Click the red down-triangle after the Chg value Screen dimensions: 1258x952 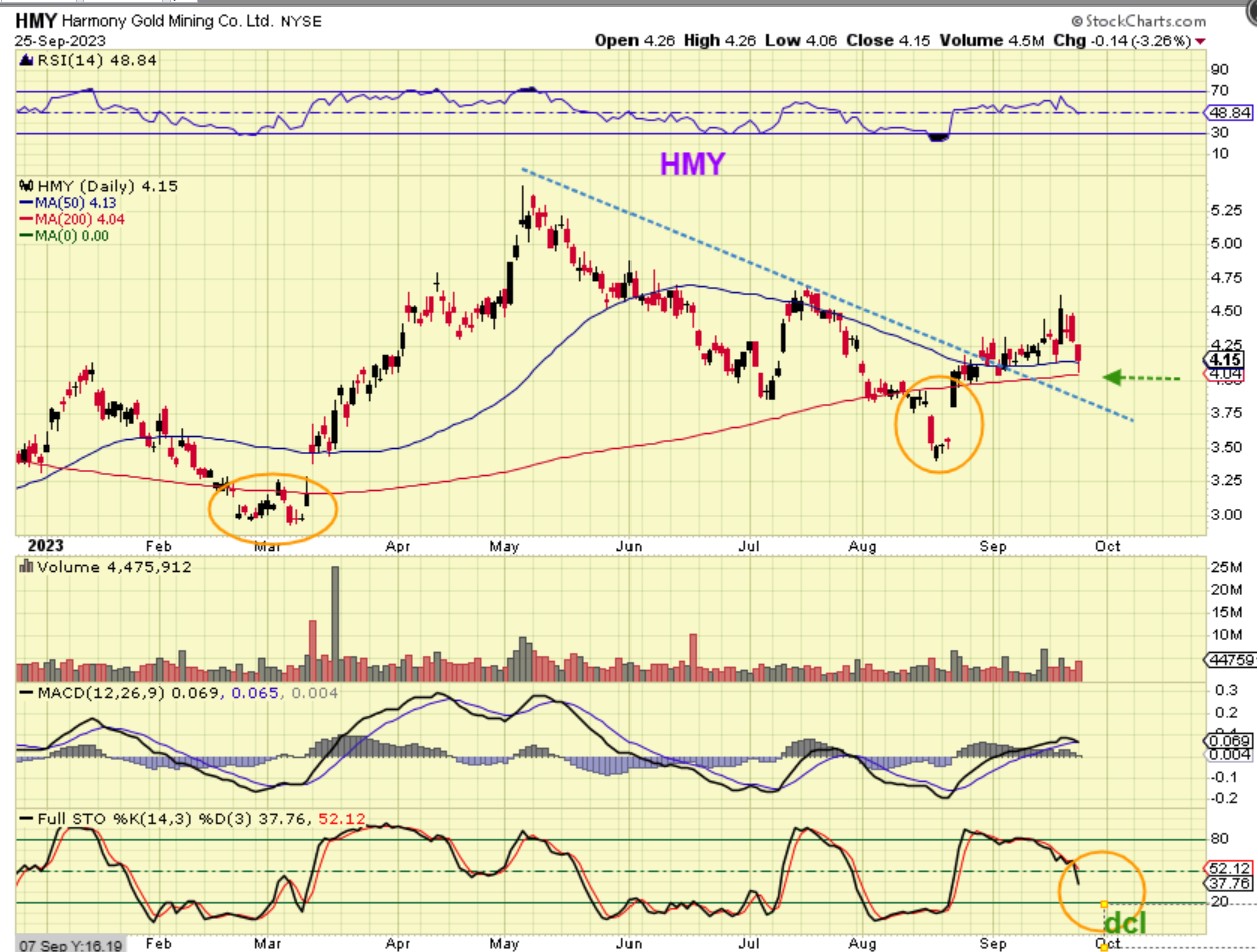pos(1200,41)
